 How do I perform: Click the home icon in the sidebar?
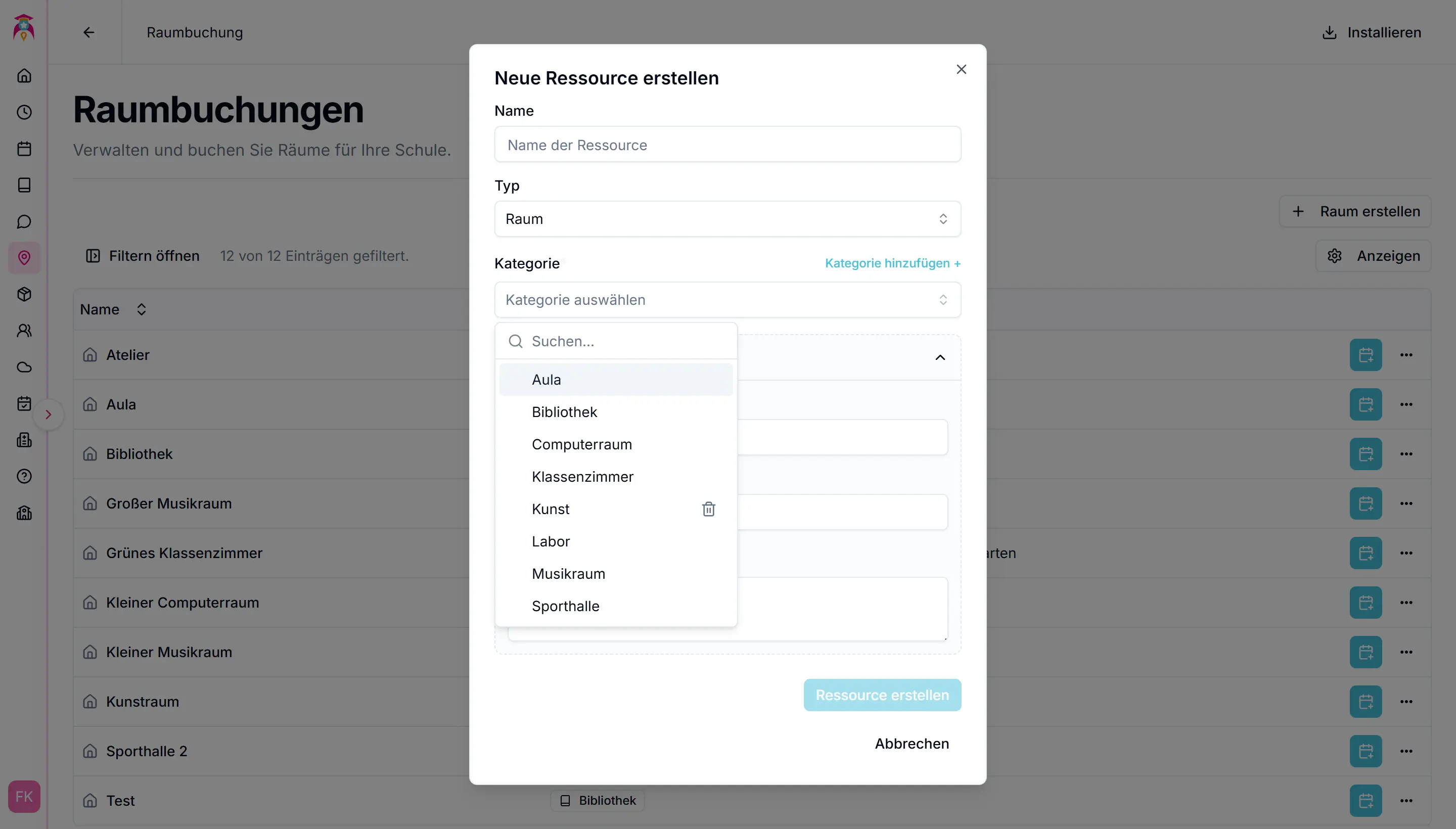click(x=24, y=76)
